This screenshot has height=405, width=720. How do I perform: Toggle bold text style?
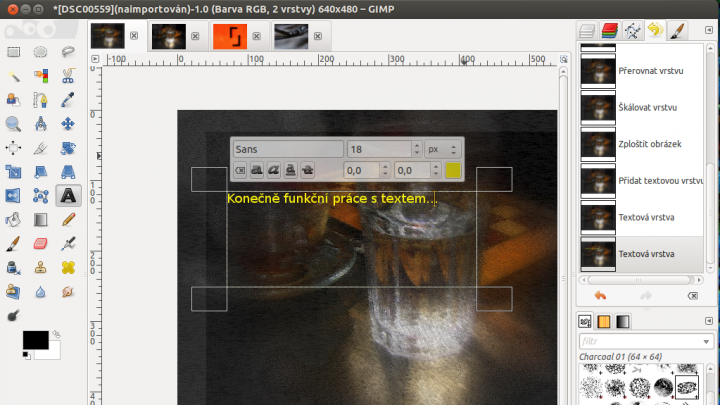pyautogui.click(x=257, y=170)
